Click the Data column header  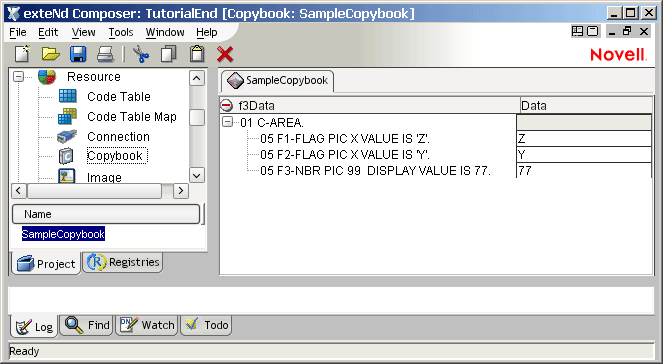586,105
